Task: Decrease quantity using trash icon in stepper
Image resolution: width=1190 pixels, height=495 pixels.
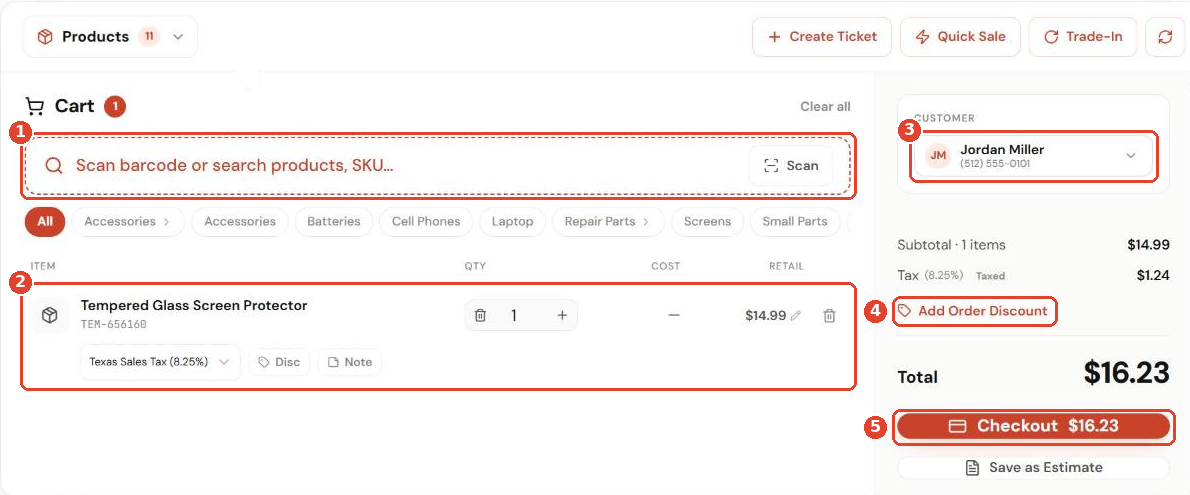Action: pyautogui.click(x=480, y=315)
